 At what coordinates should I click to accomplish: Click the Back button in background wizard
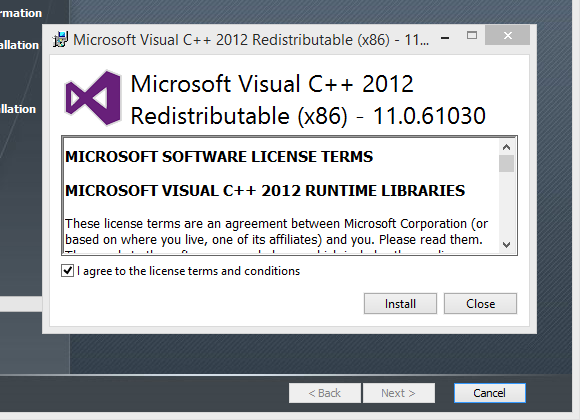[x=325, y=393]
